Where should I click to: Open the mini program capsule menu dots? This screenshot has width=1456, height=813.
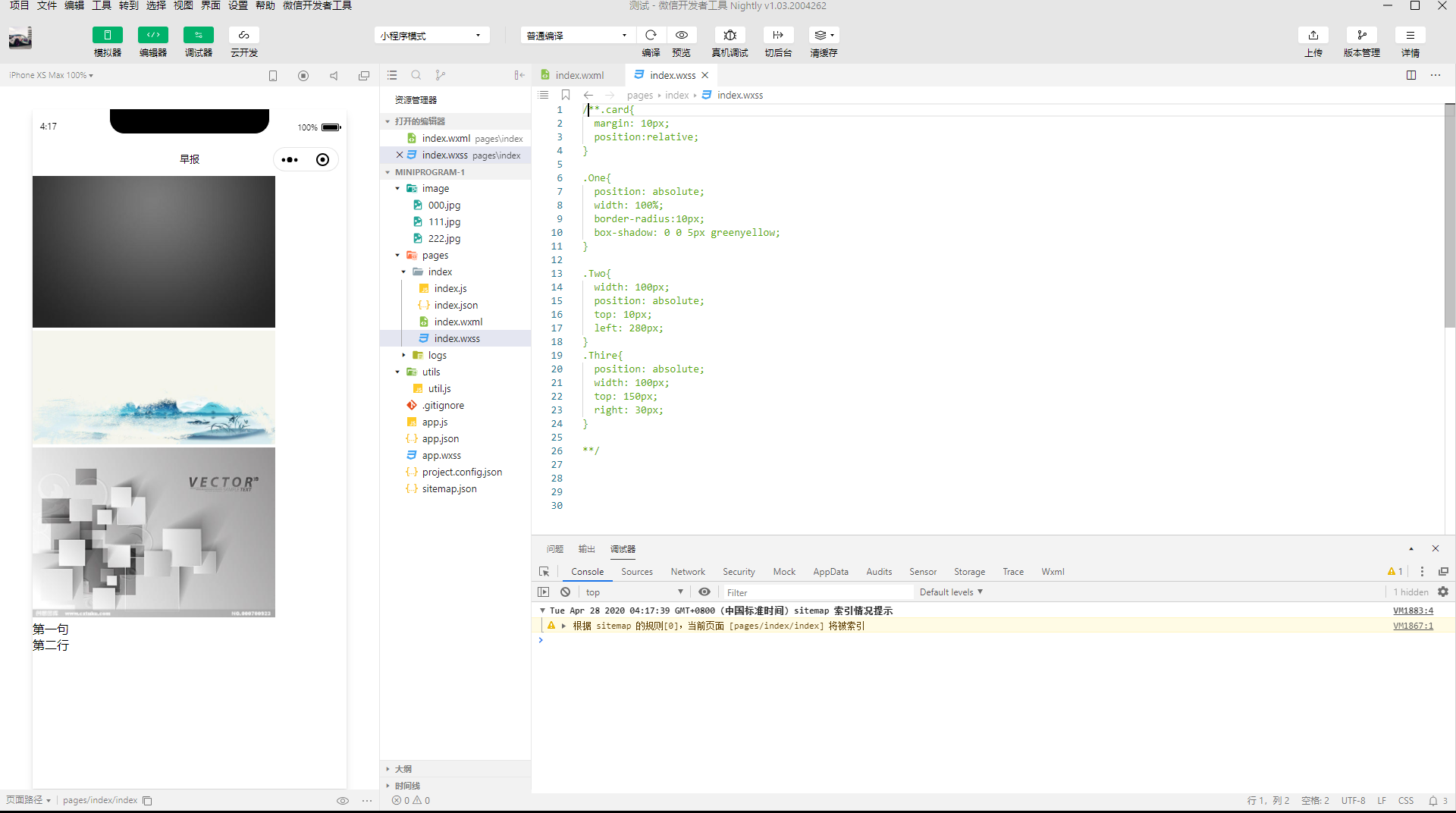click(x=290, y=160)
